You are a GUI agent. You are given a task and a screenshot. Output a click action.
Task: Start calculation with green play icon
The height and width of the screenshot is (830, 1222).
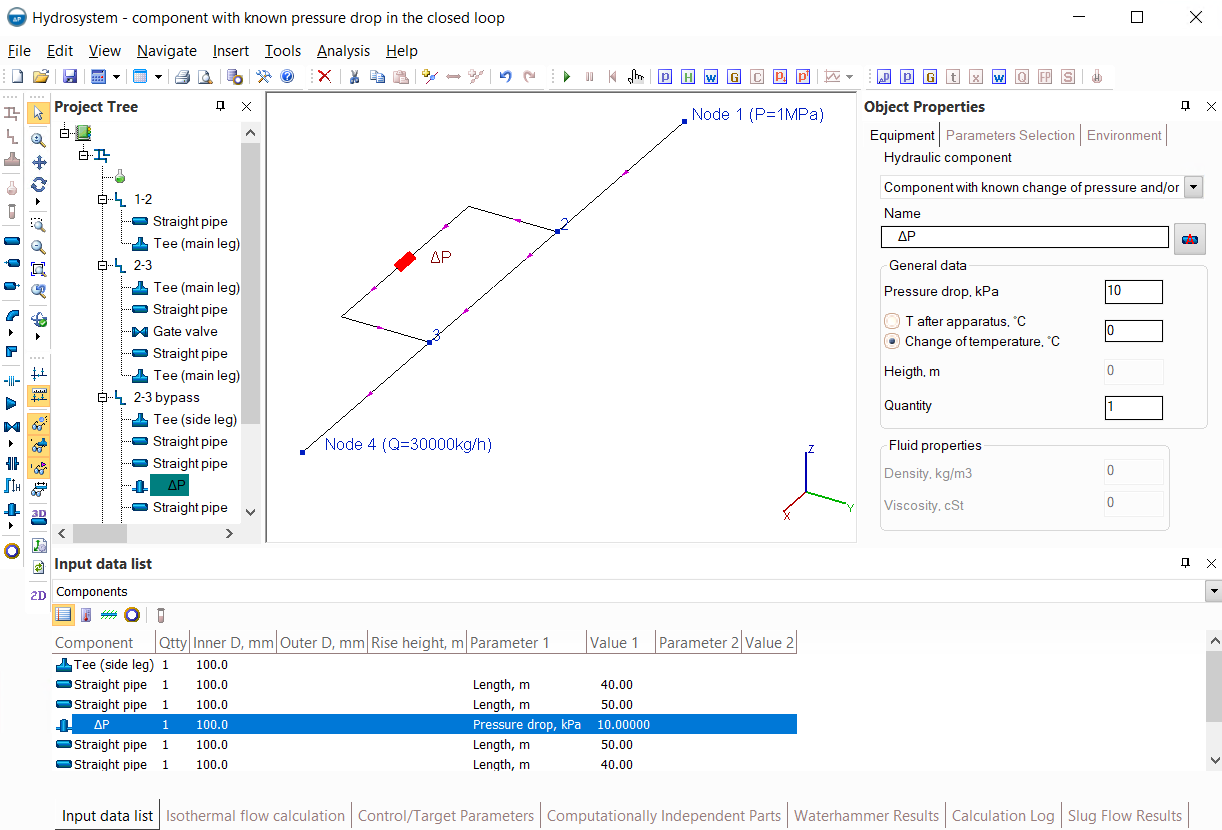pos(567,76)
